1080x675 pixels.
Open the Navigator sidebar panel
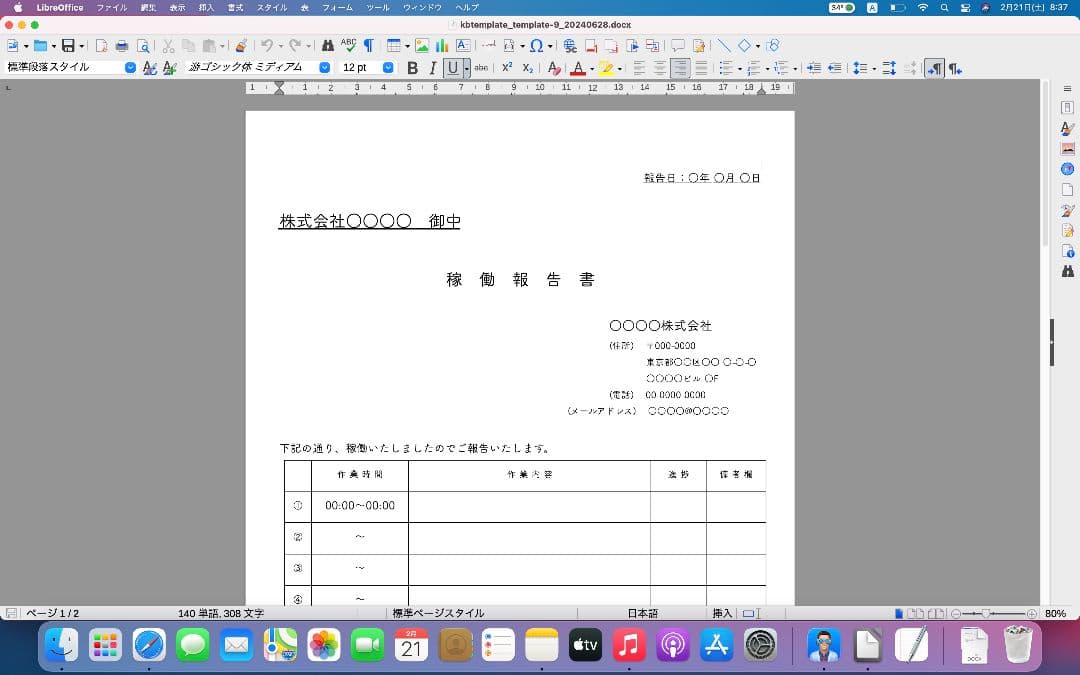tap(1067, 169)
